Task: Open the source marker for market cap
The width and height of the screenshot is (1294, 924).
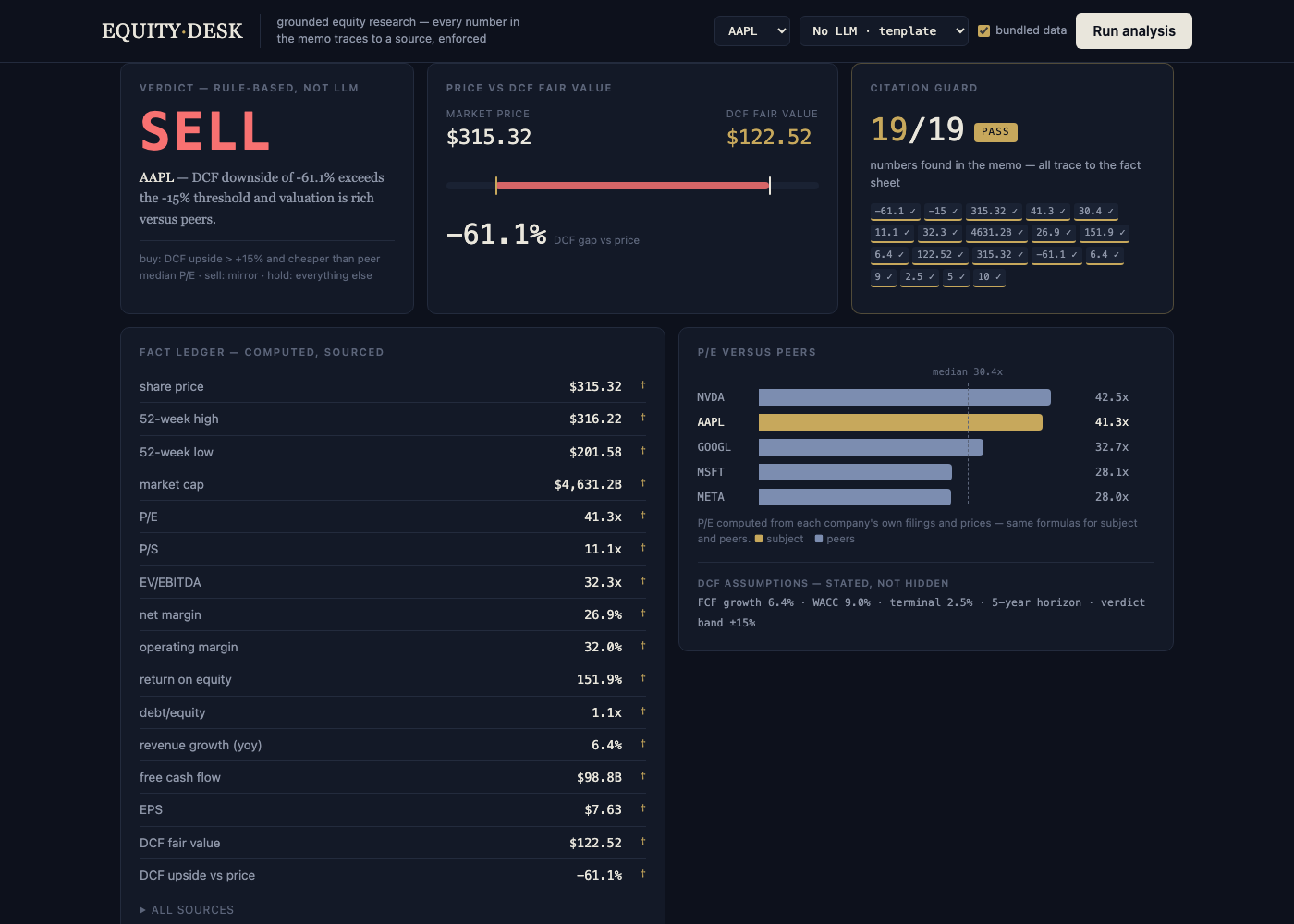Action: pyautogui.click(x=642, y=483)
